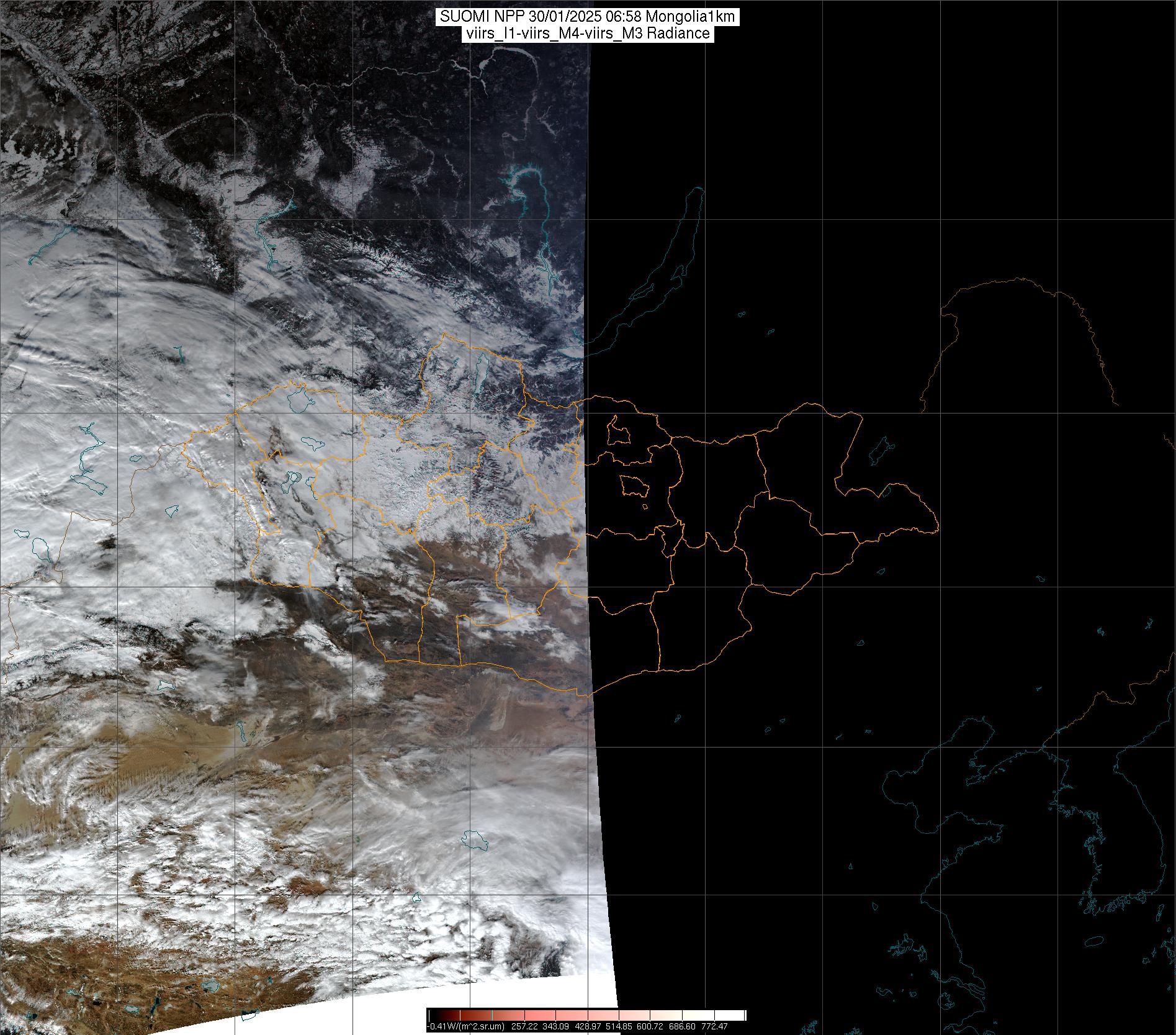Click the '-0.41W/(m^2.sr.um)' scale label
Screen dimensions: 1176x1035
click(465, 1026)
